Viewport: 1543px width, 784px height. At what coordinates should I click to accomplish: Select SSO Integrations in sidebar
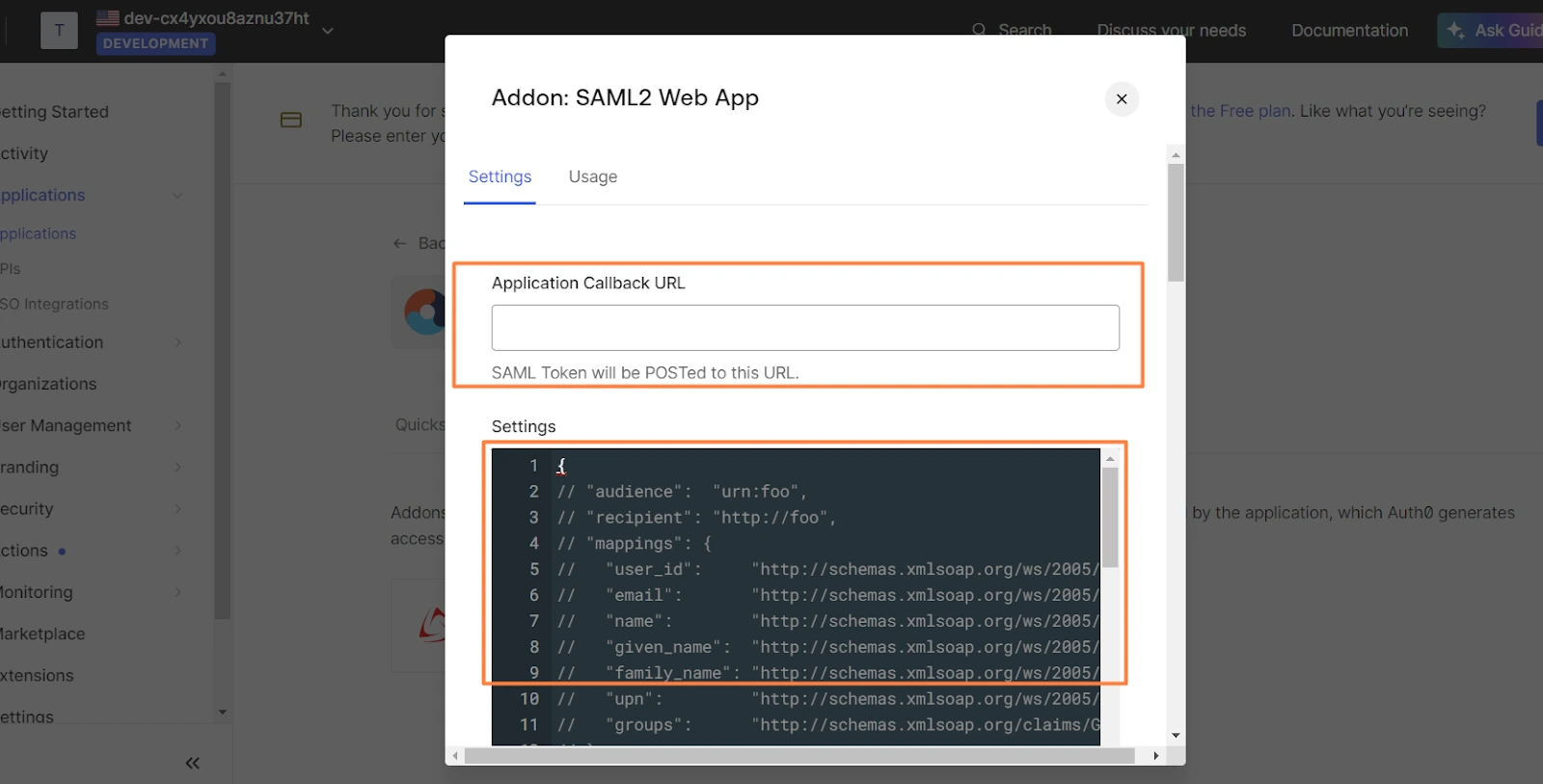(55, 304)
